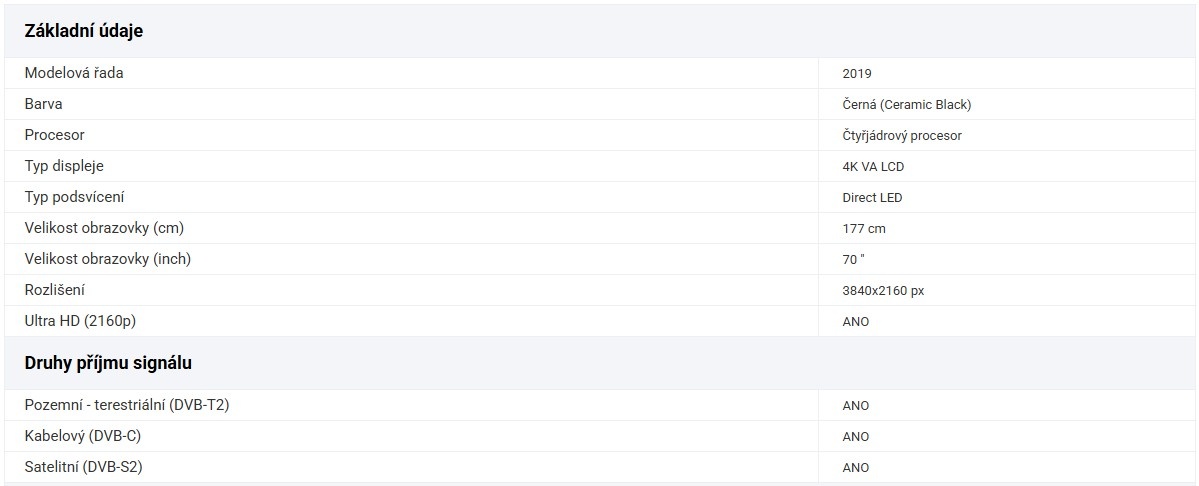Click the Základní údaje section header

(x=84, y=31)
